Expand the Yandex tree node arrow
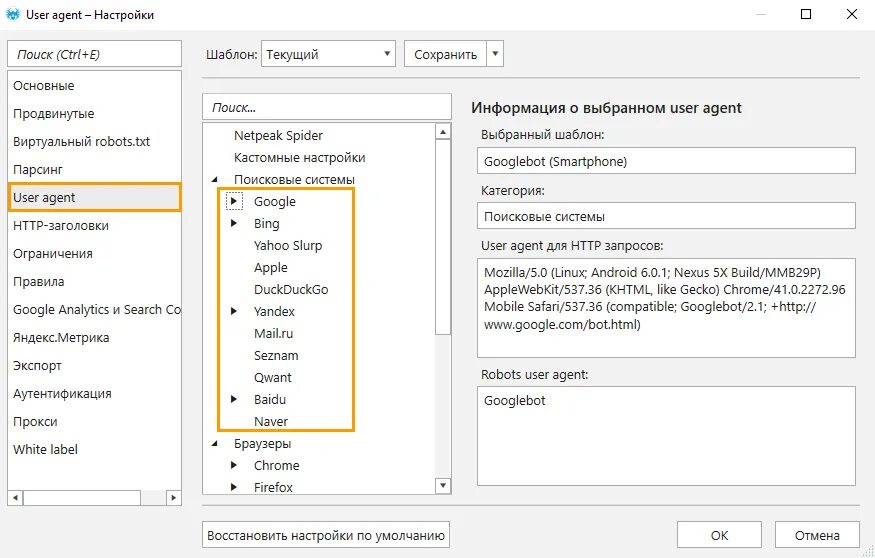 pos(234,311)
